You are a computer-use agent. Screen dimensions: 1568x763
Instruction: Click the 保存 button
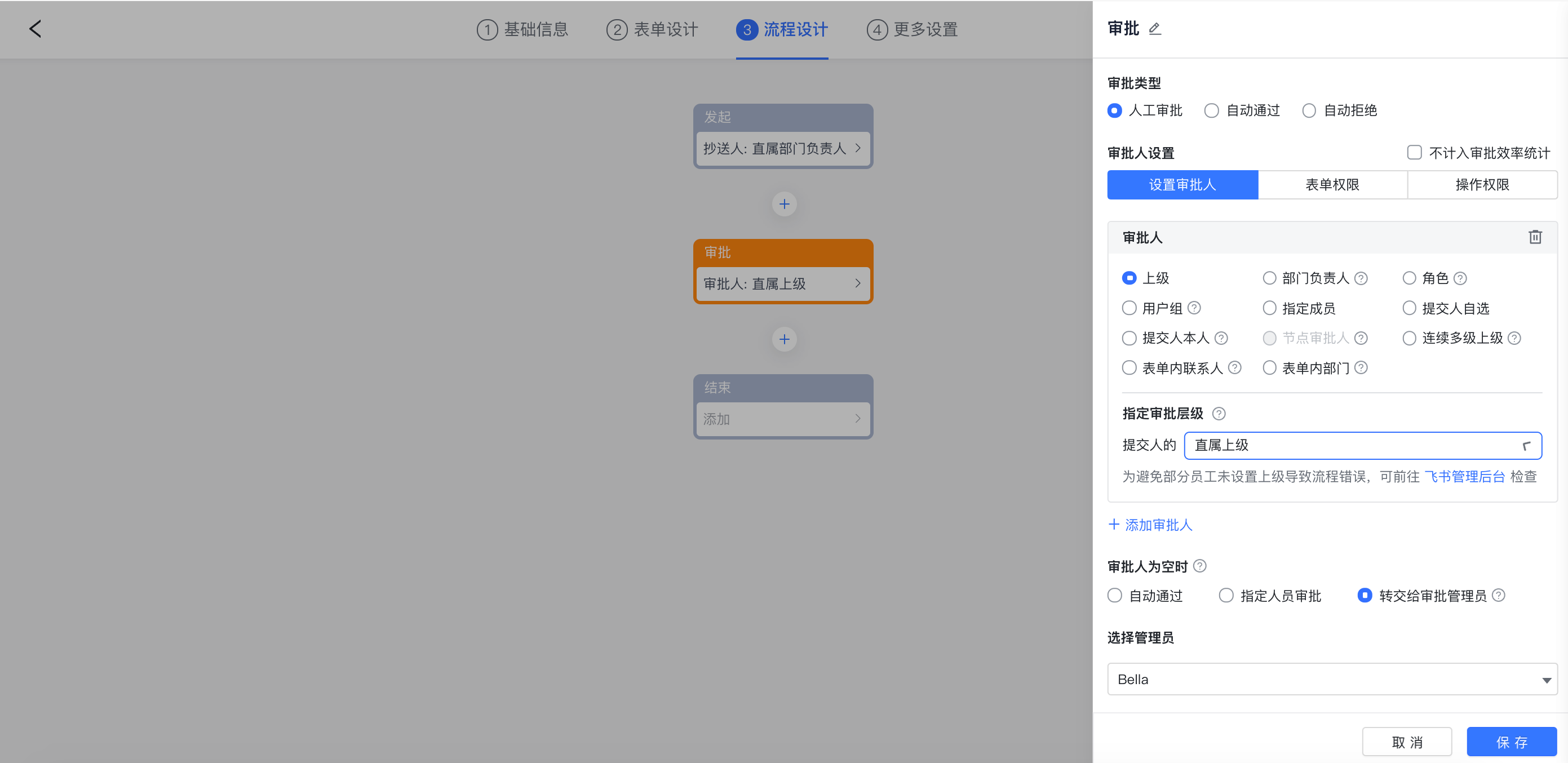tap(1512, 742)
